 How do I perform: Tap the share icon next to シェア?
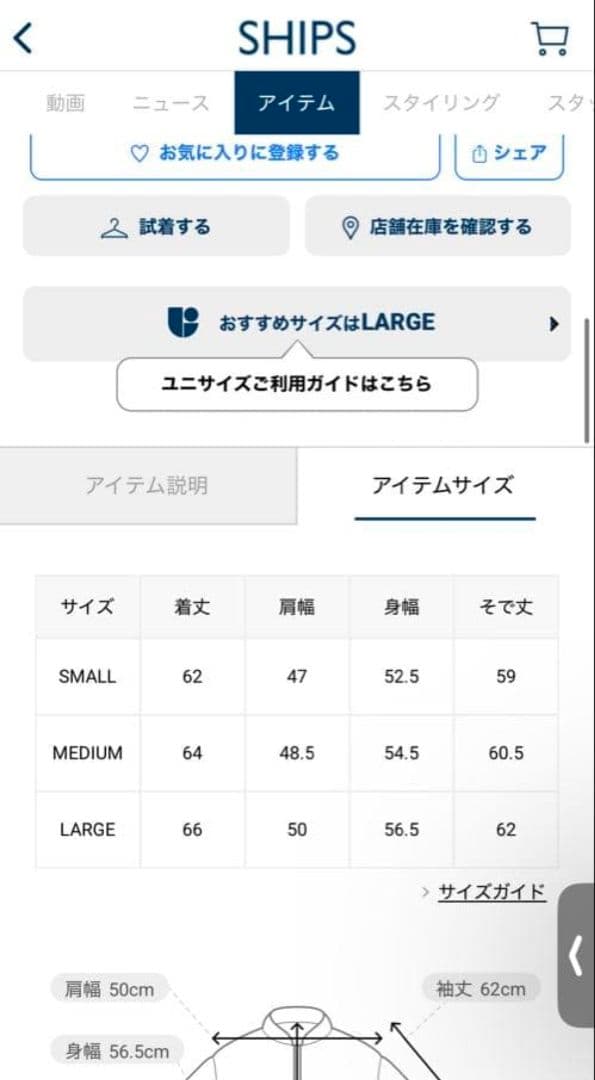478,152
